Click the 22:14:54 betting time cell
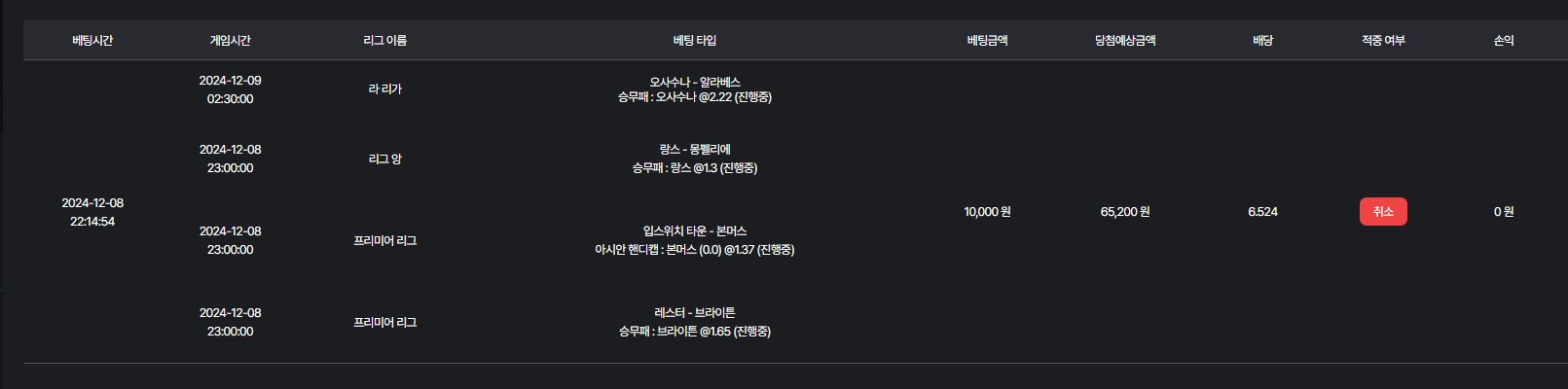This screenshot has width=1568, height=389. click(92, 222)
